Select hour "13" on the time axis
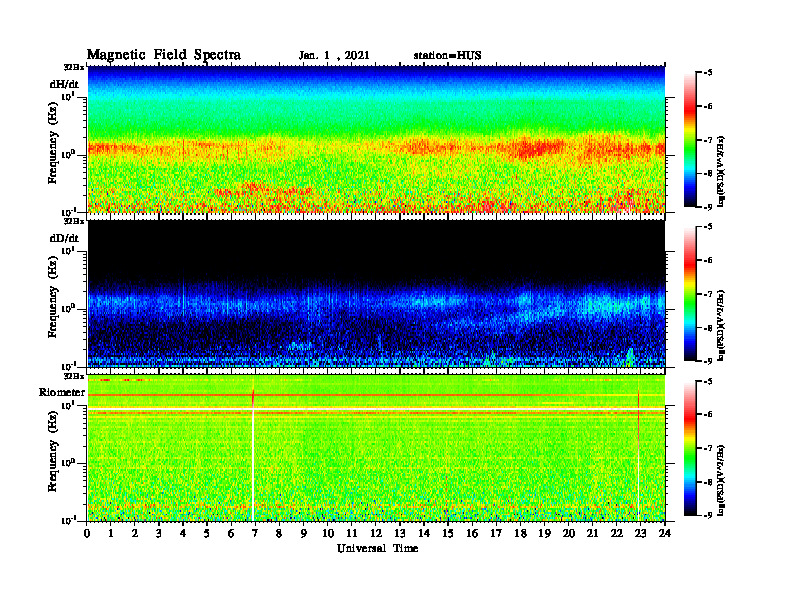Screen dimensions: 792x612 (400, 533)
